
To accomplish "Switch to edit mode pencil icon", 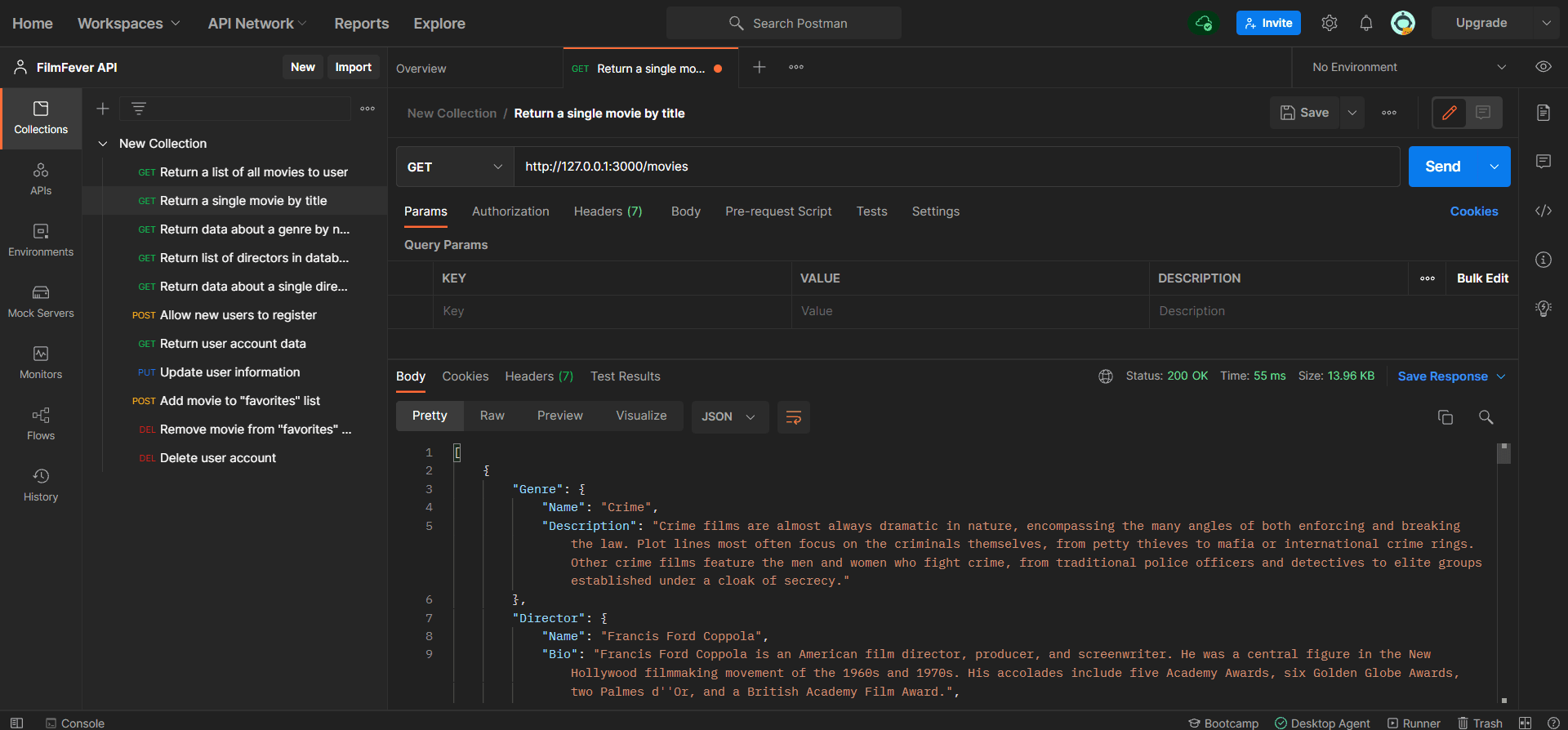I will click(1450, 113).
